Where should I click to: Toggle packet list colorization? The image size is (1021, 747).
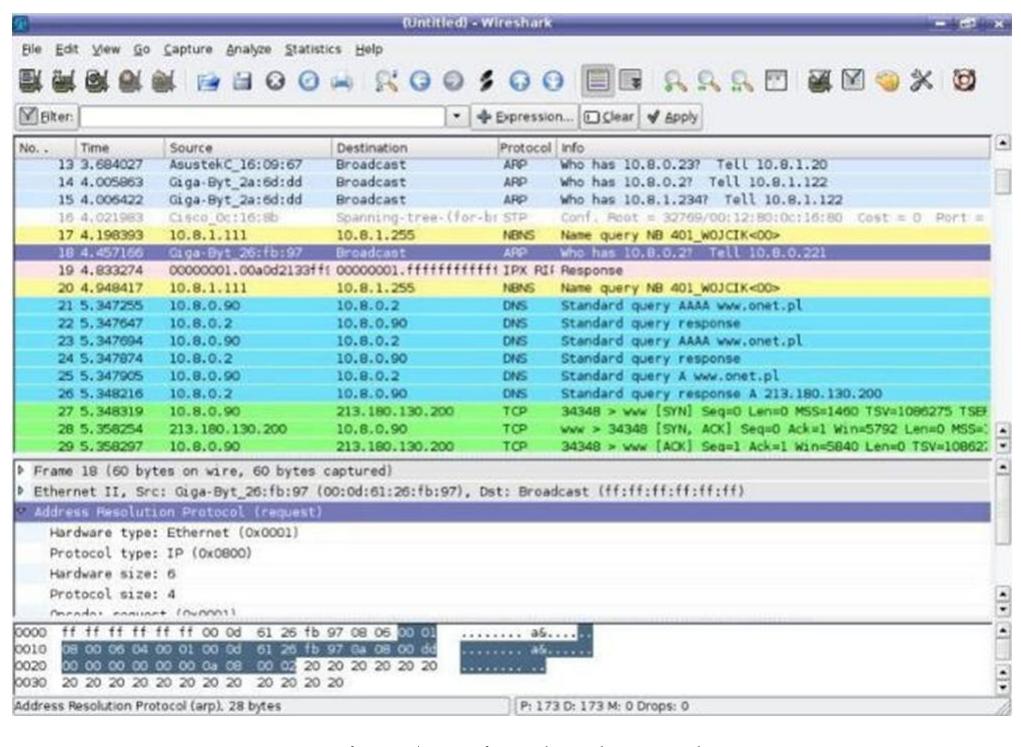click(598, 81)
